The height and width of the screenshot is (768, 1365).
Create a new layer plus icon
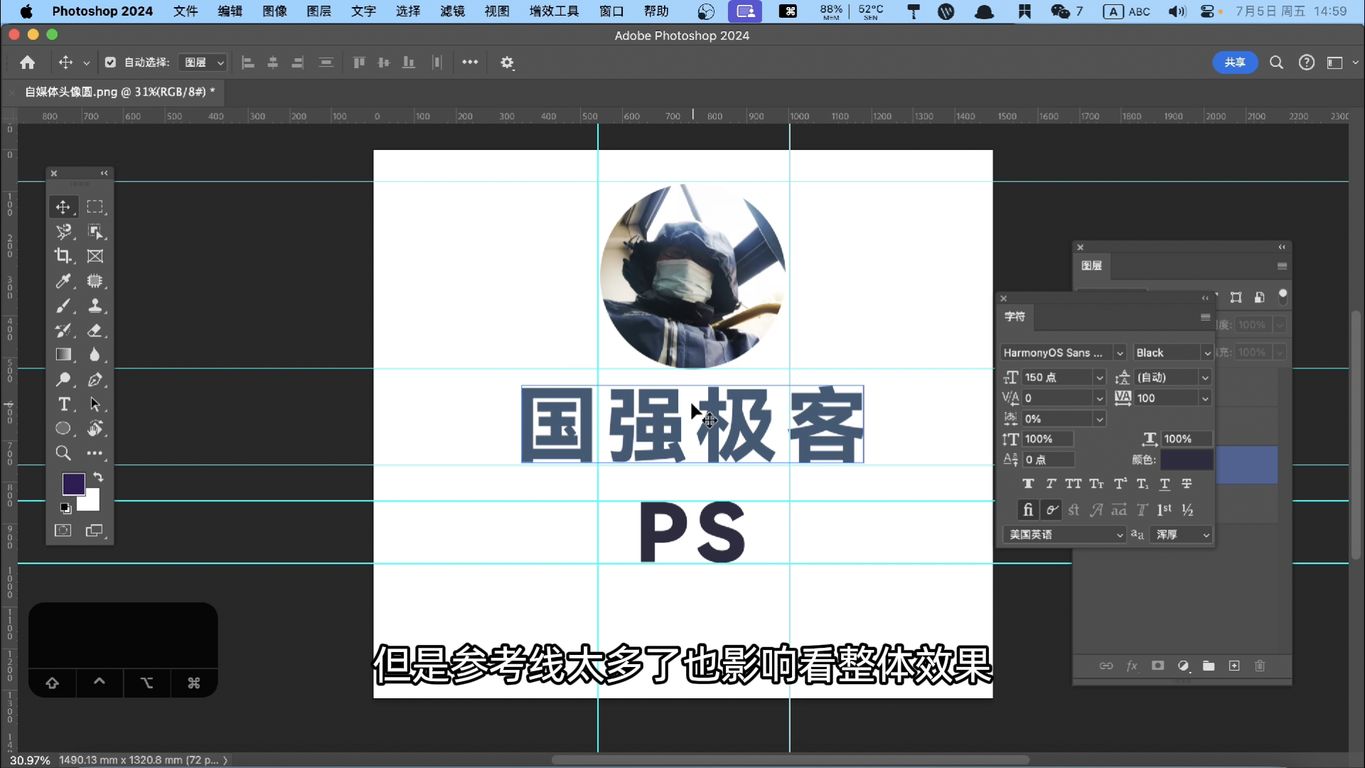coord(1234,666)
